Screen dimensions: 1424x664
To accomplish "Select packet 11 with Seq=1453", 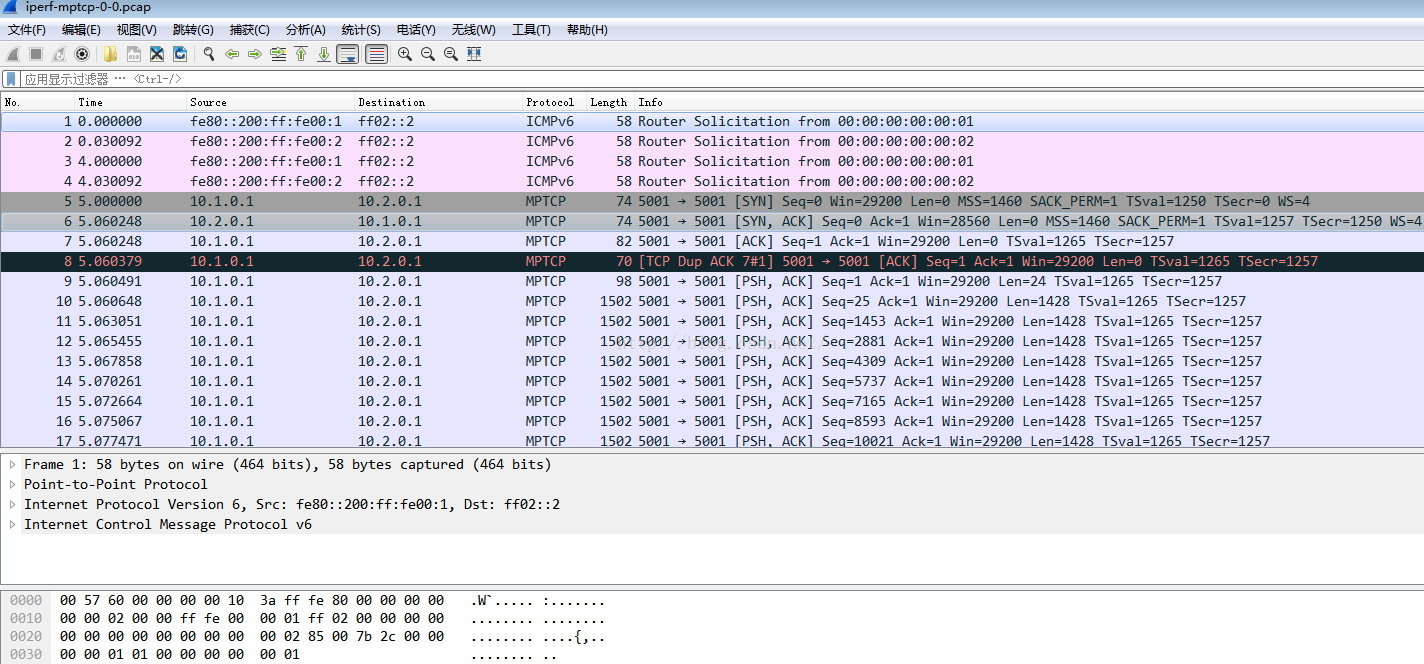I will point(712,321).
